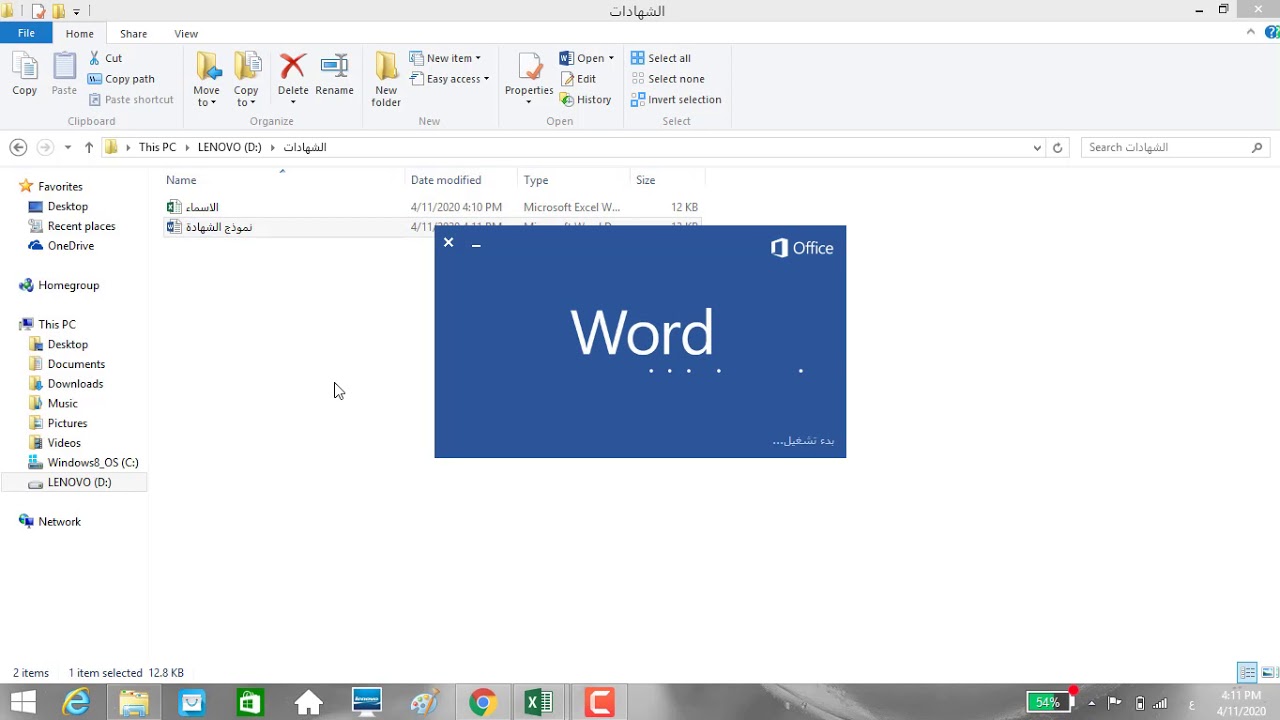Click Copy path in the ribbon
1280x720 pixels.
pos(121,79)
